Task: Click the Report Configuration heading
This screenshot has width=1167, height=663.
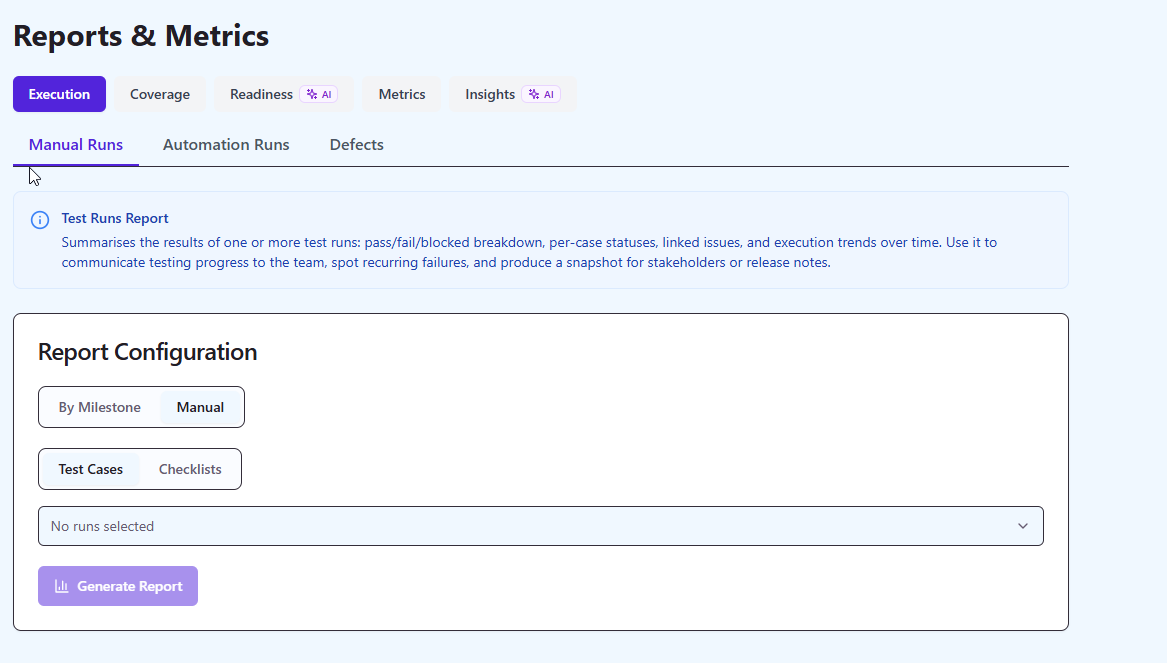Action: (x=147, y=352)
